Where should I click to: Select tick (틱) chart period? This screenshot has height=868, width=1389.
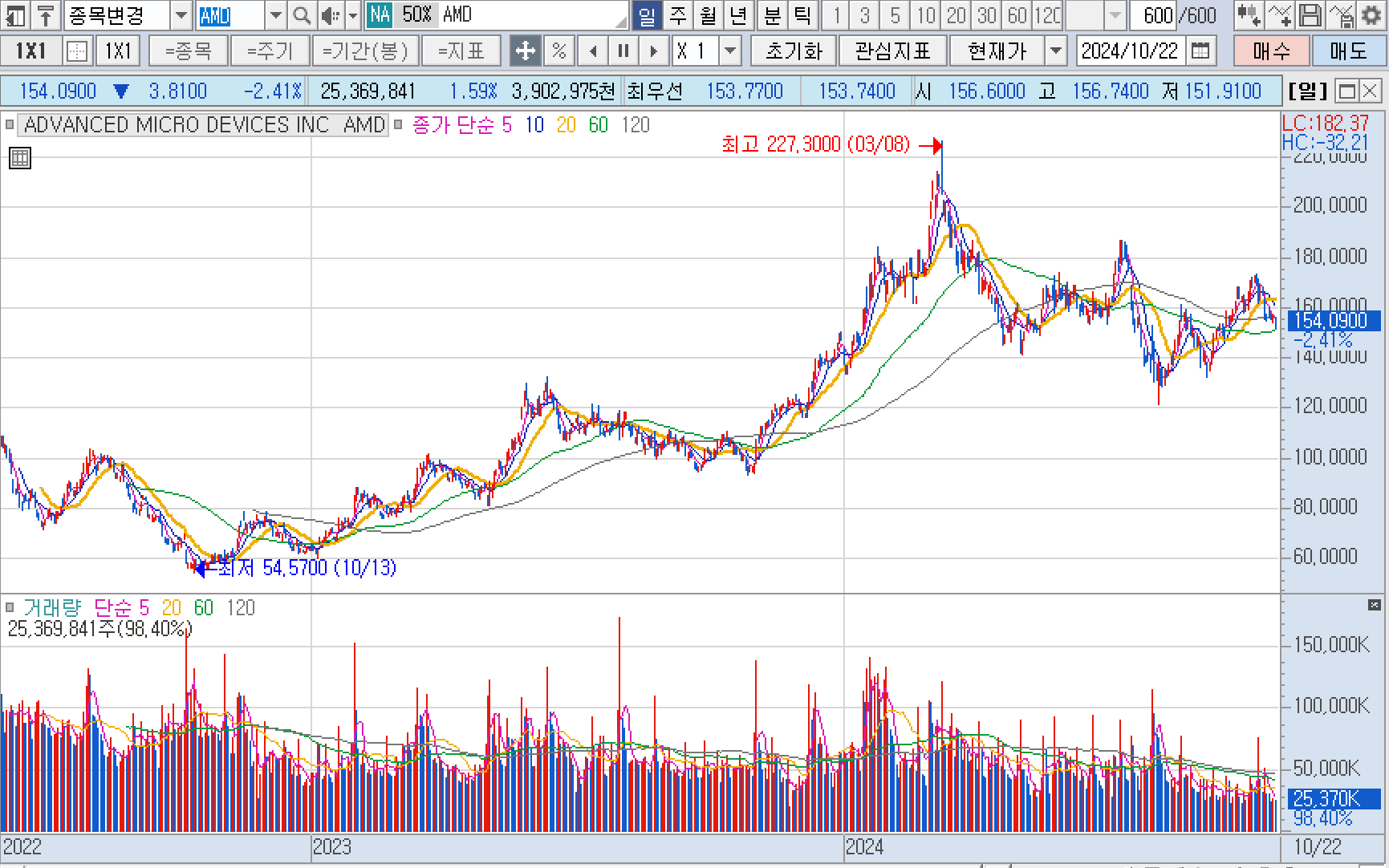click(802, 15)
